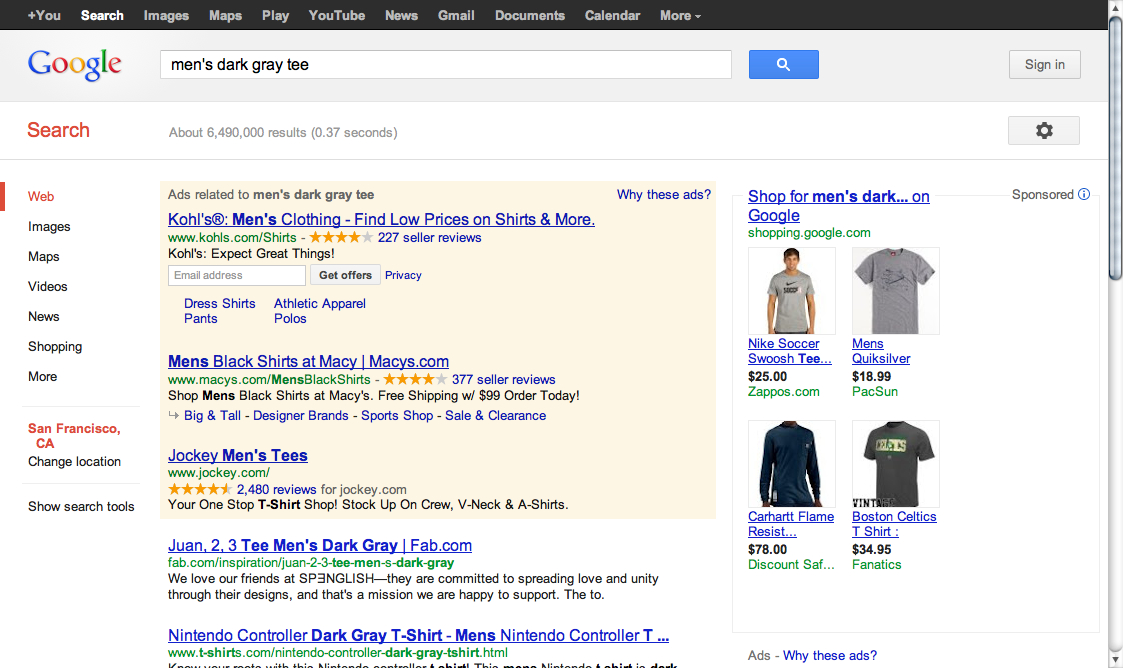Image resolution: width=1123 pixels, height=668 pixels.
Task: Open Sale & Clearance sitelink
Action: coord(496,415)
